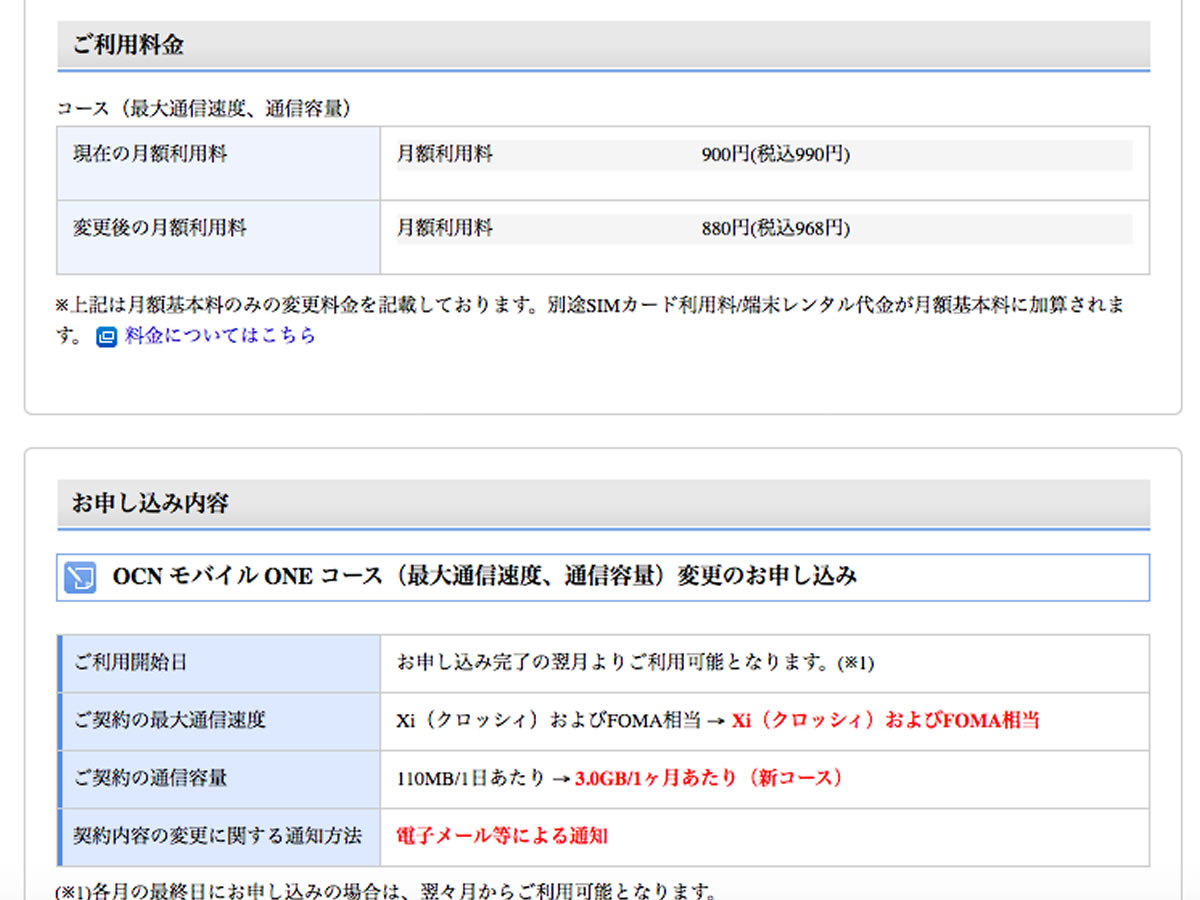This screenshot has width=1200, height=900.
Task: Click the 110MB/1日あたり current capacity text
Action: point(471,779)
